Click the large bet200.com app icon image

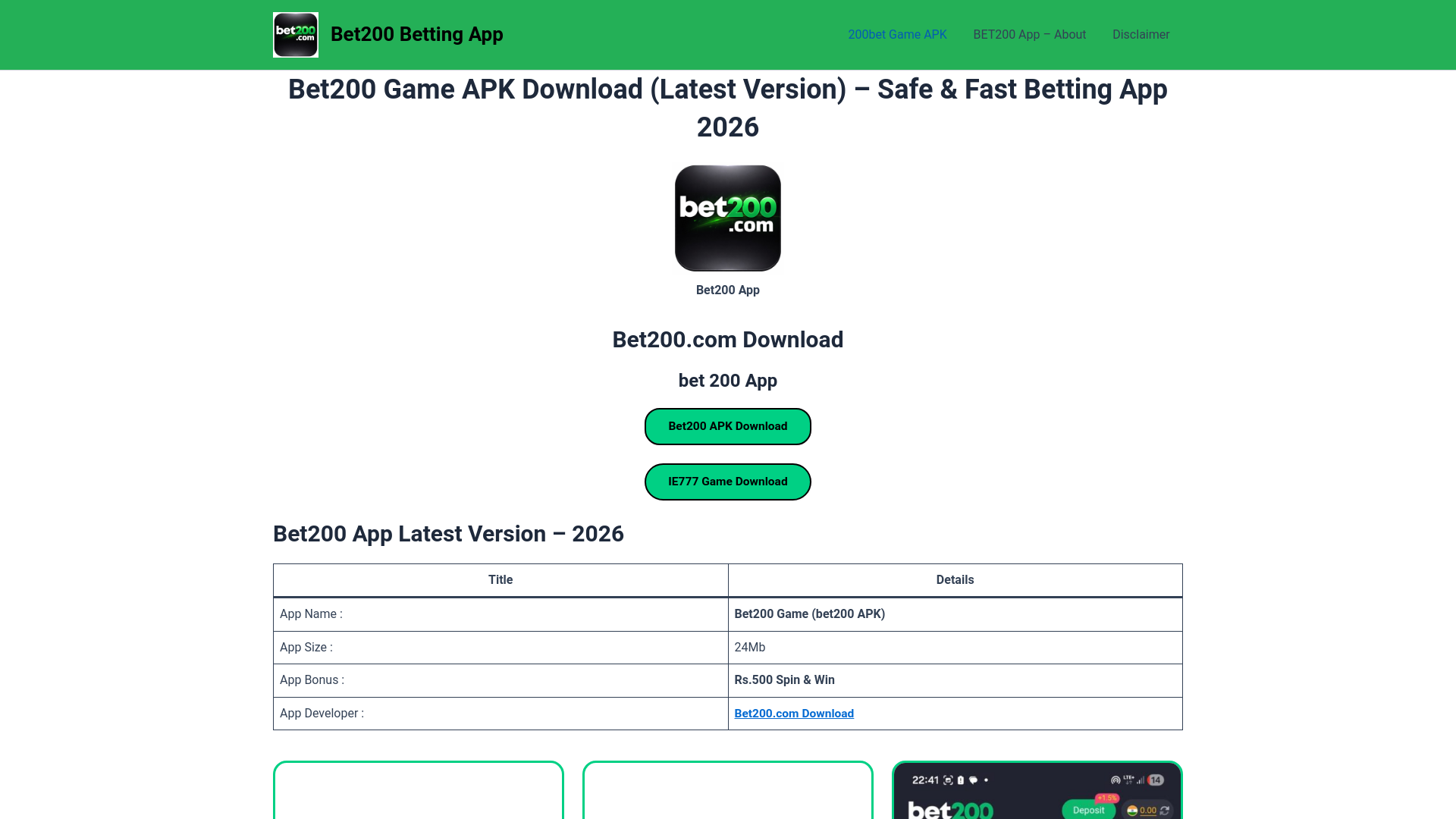(728, 218)
